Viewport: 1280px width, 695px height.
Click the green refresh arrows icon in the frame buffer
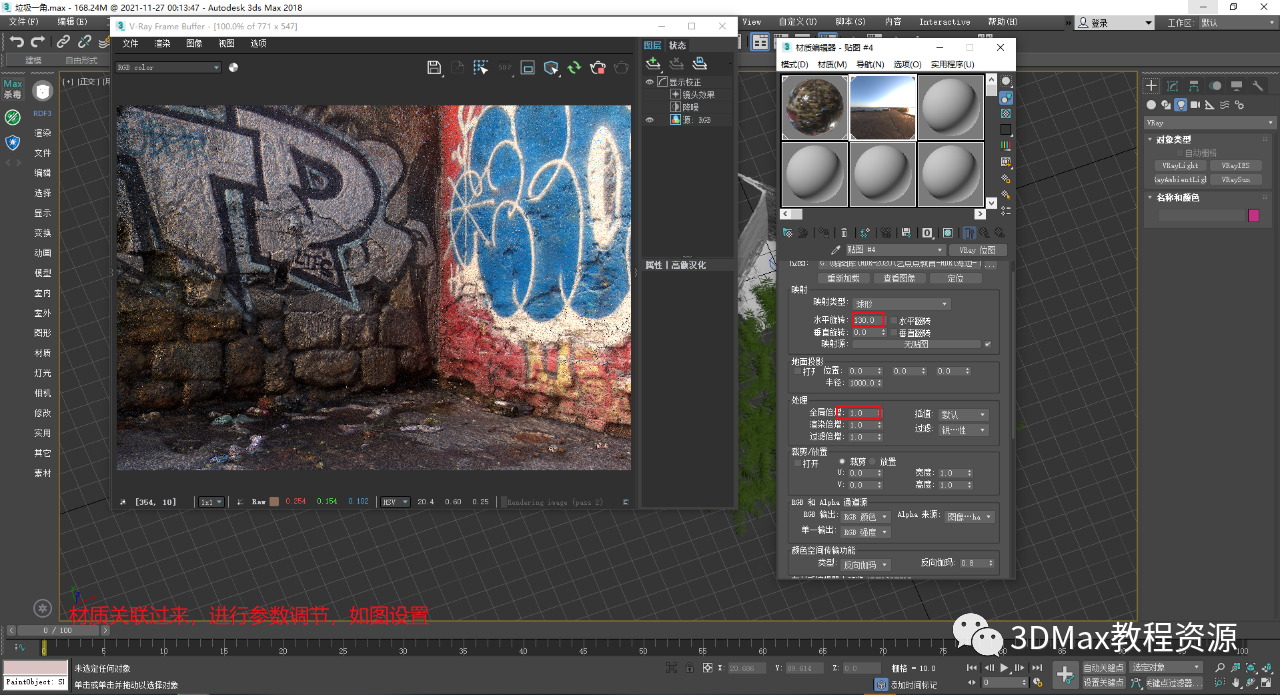[574, 67]
